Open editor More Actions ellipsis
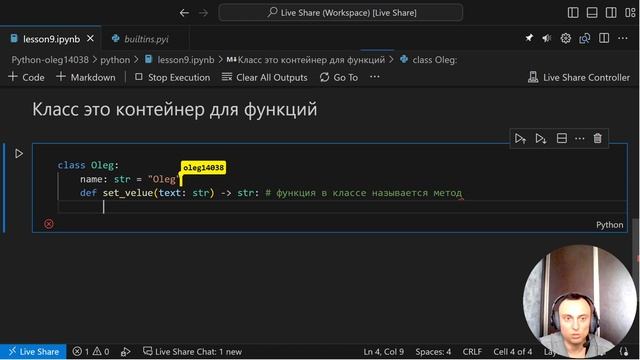This screenshot has width=640, height=360. (x=622, y=38)
